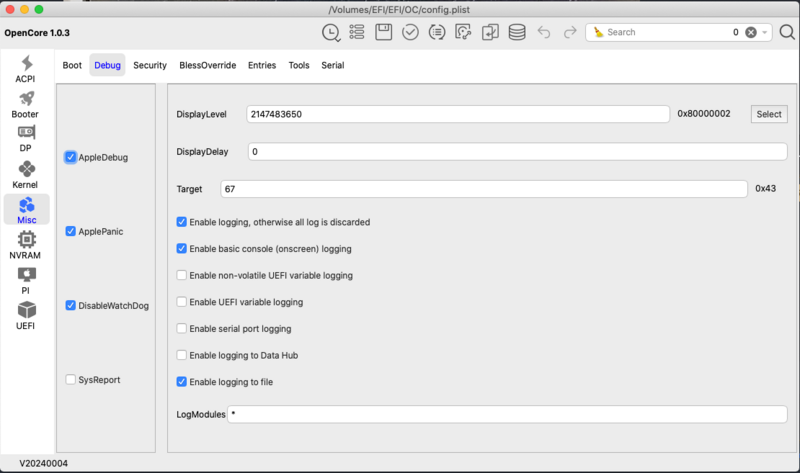Enable serial port logging checkbox

click(181, 328)
